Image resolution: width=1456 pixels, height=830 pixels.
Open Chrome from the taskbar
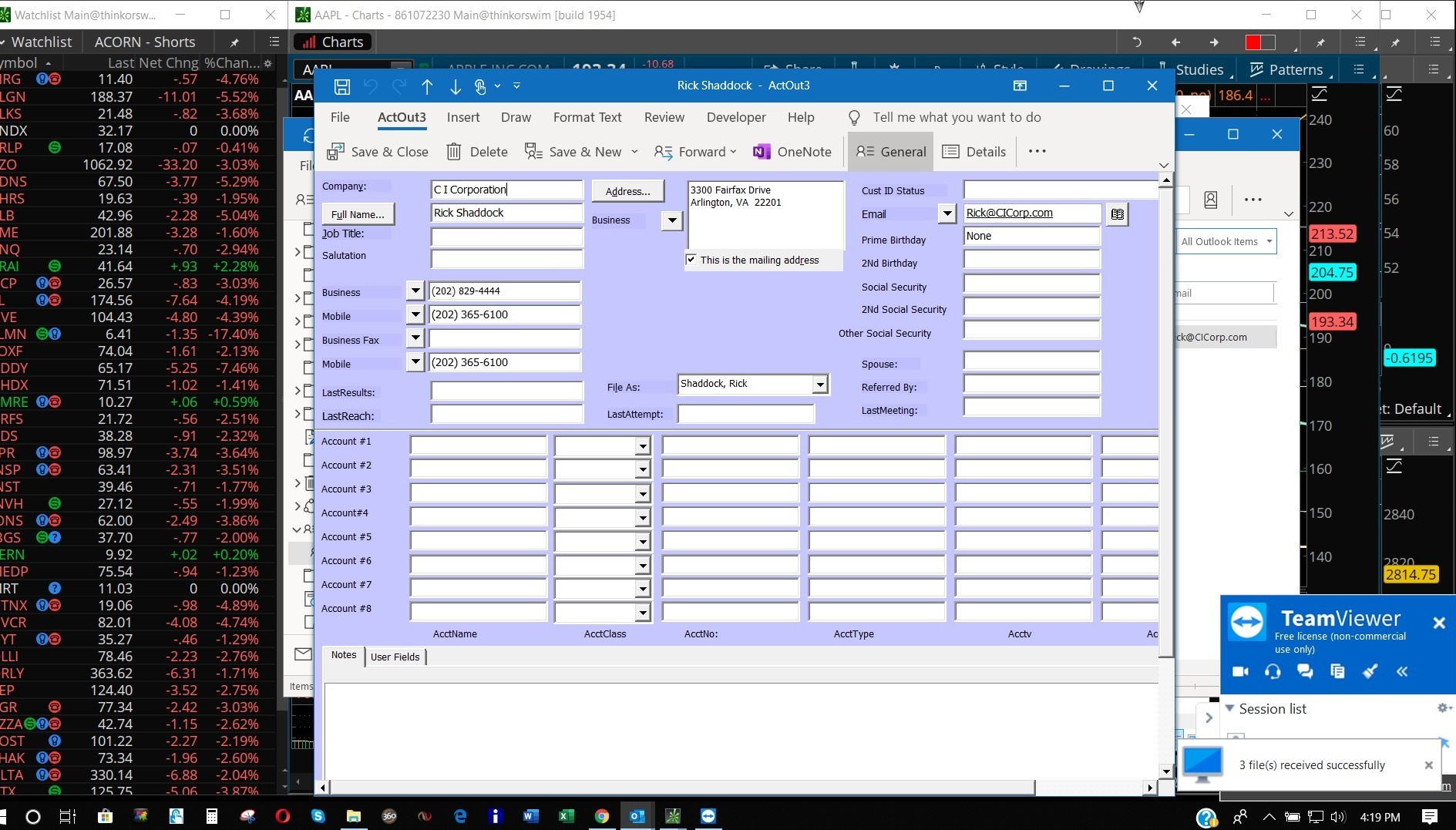tap(602, 816)
